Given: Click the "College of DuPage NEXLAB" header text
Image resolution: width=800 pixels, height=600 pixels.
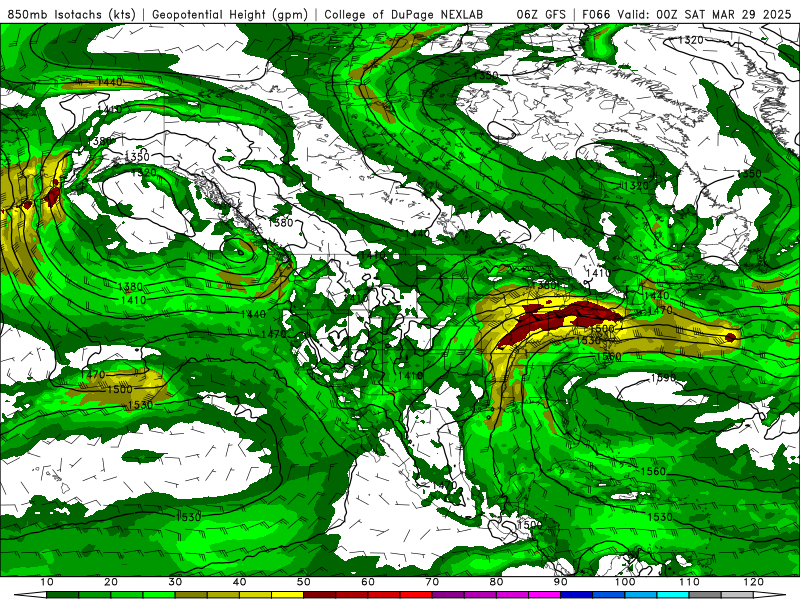Looking at the screenshot, I should [x=404, y=14].
